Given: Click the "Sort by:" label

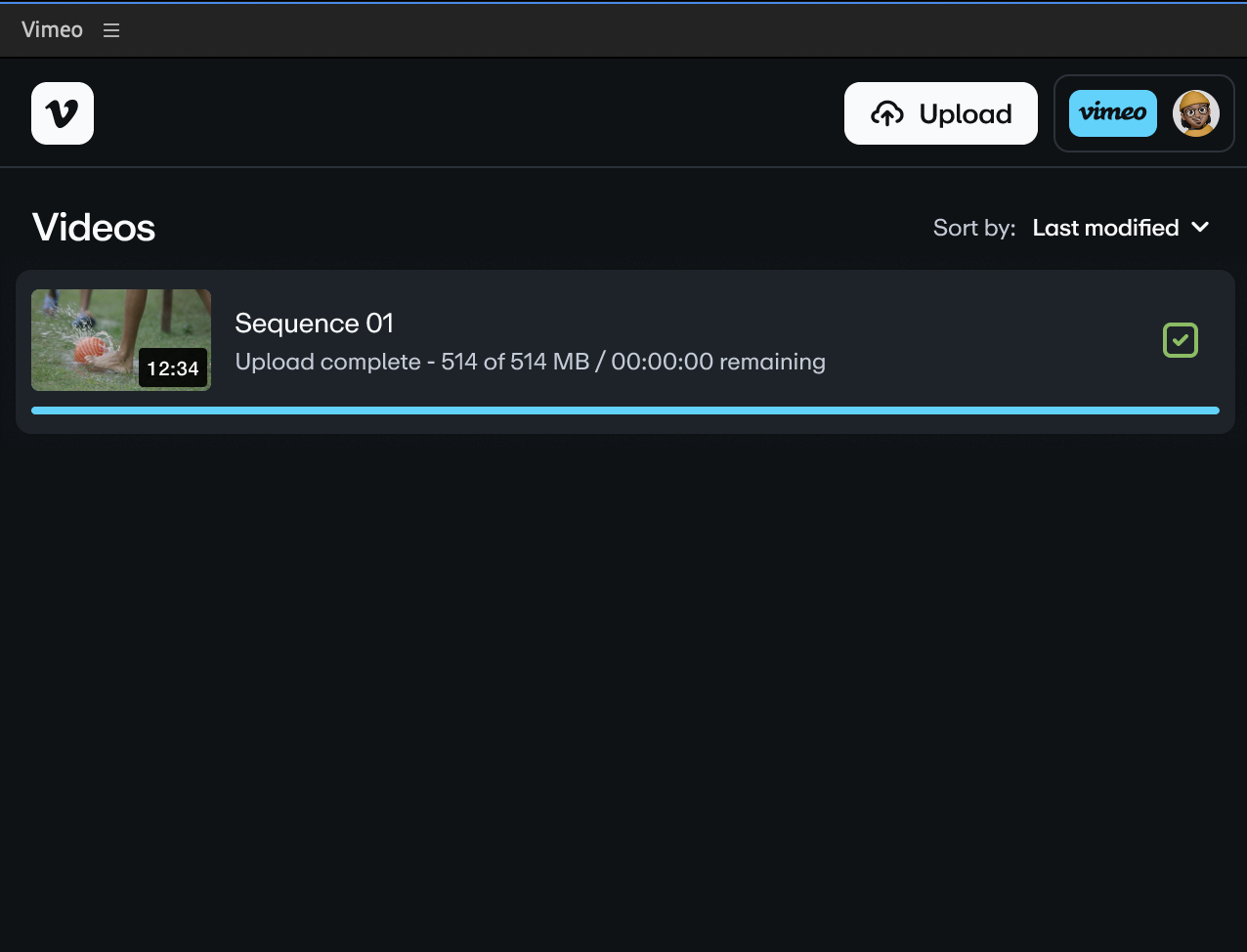Looking at the screenshot, I should tap(973, 228).
